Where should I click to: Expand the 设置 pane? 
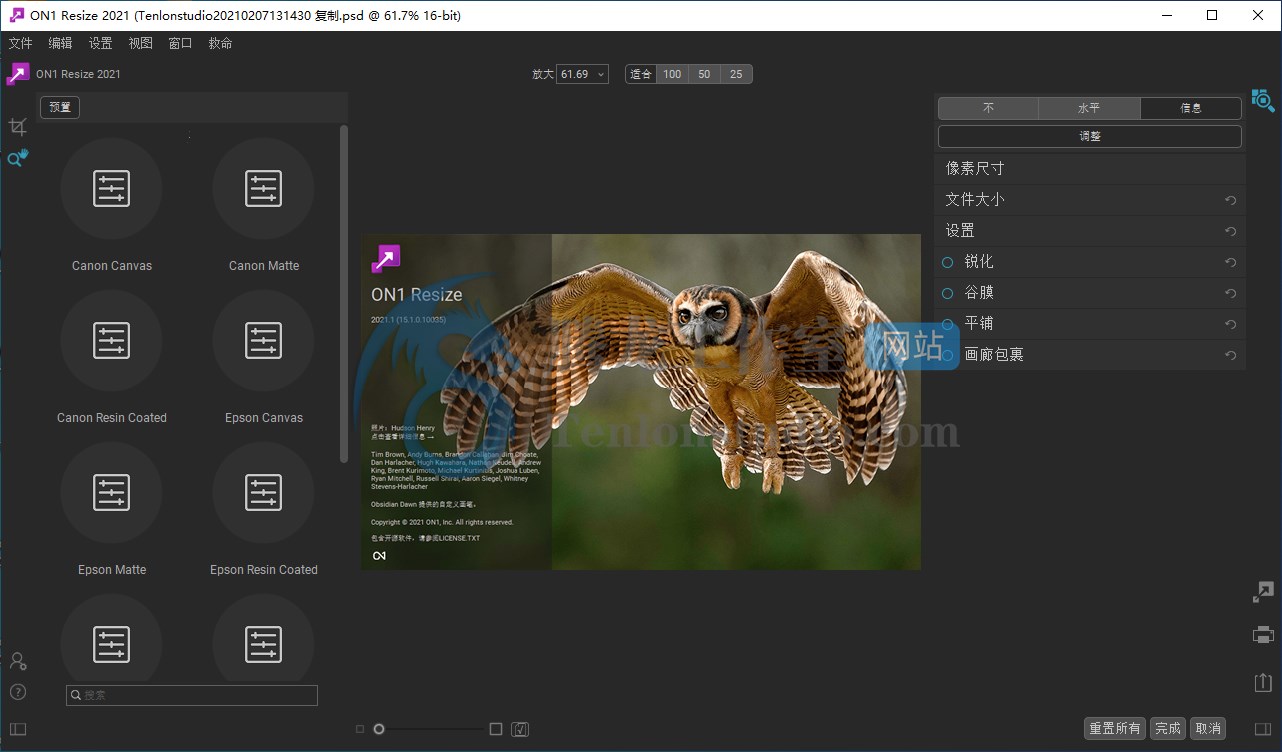(1091, 230)
